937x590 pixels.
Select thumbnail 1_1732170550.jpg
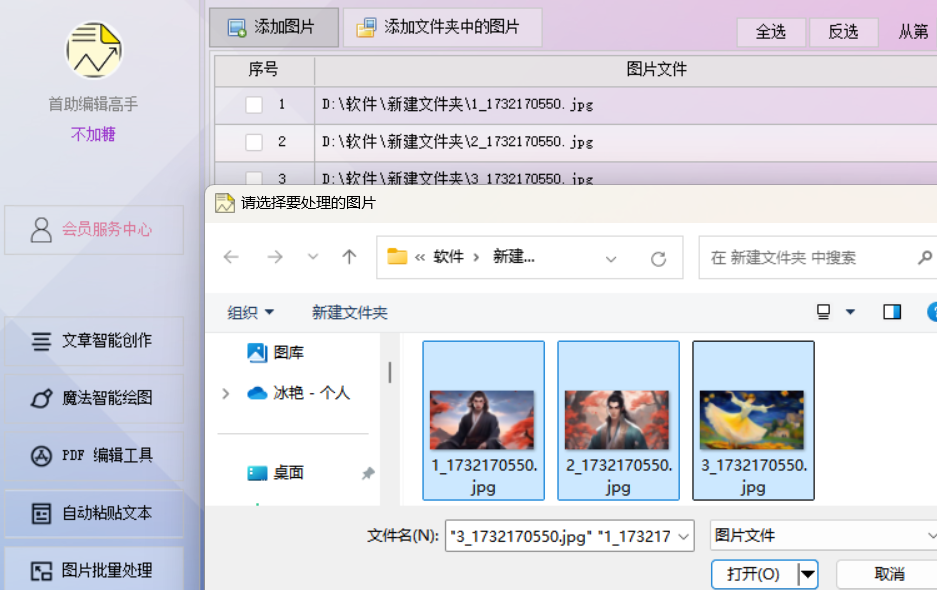pyautogui.click(x=483, y=420)
